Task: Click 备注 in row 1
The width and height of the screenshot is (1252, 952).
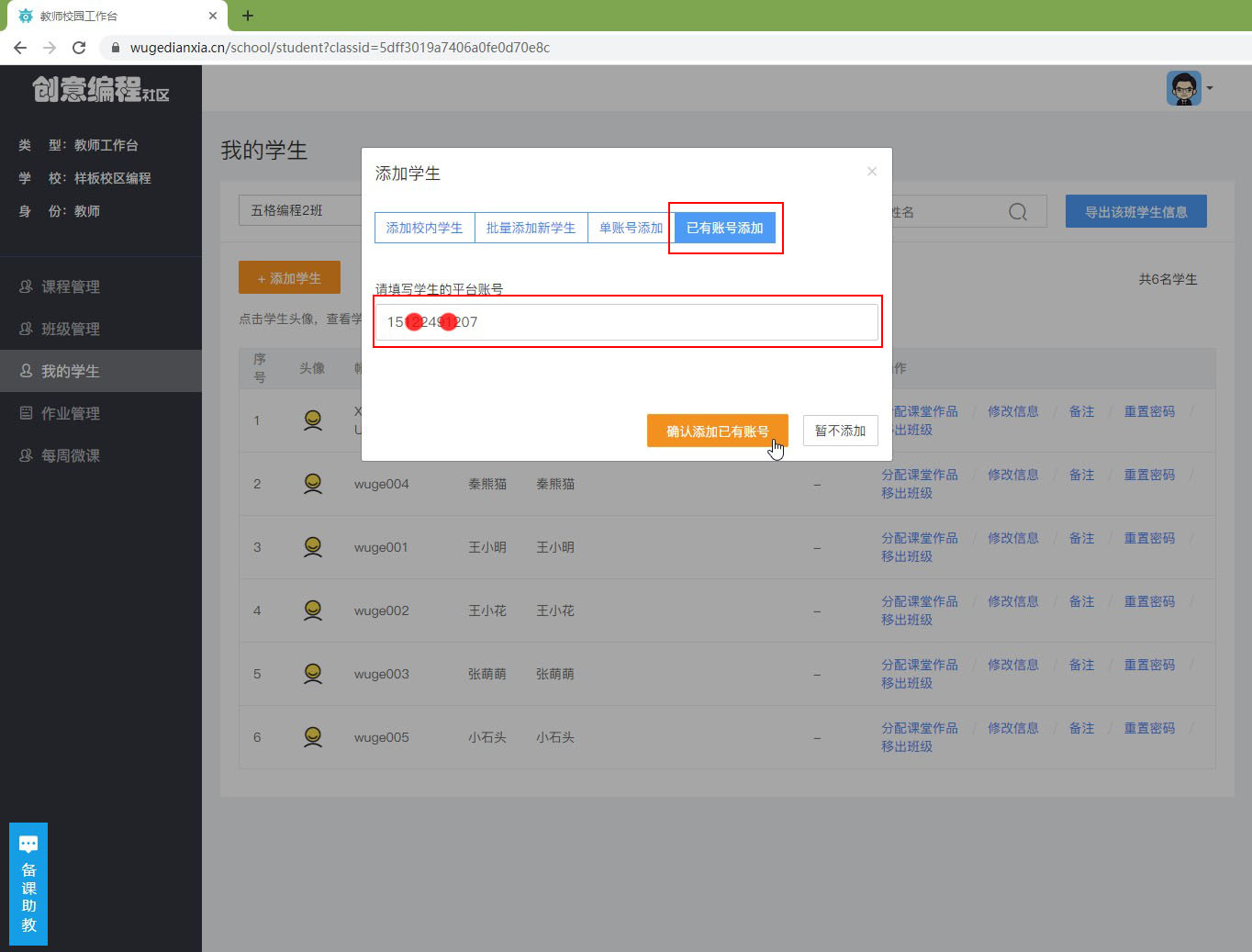Action: [x=1081, y=411]
